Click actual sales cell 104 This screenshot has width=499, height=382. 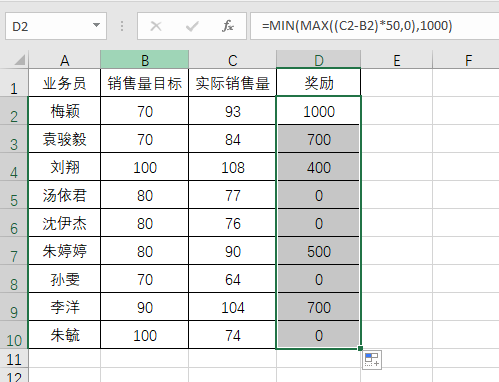(233, 307)
